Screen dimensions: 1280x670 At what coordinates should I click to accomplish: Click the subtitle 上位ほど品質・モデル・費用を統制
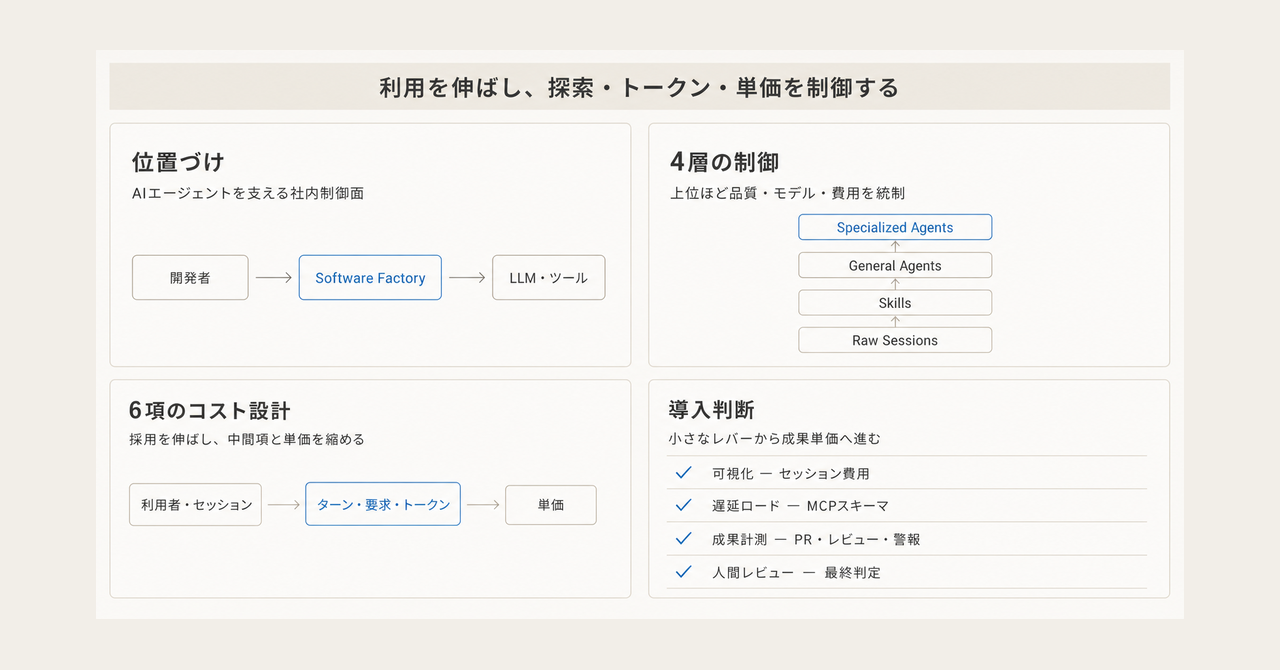[x=788, y=193]
